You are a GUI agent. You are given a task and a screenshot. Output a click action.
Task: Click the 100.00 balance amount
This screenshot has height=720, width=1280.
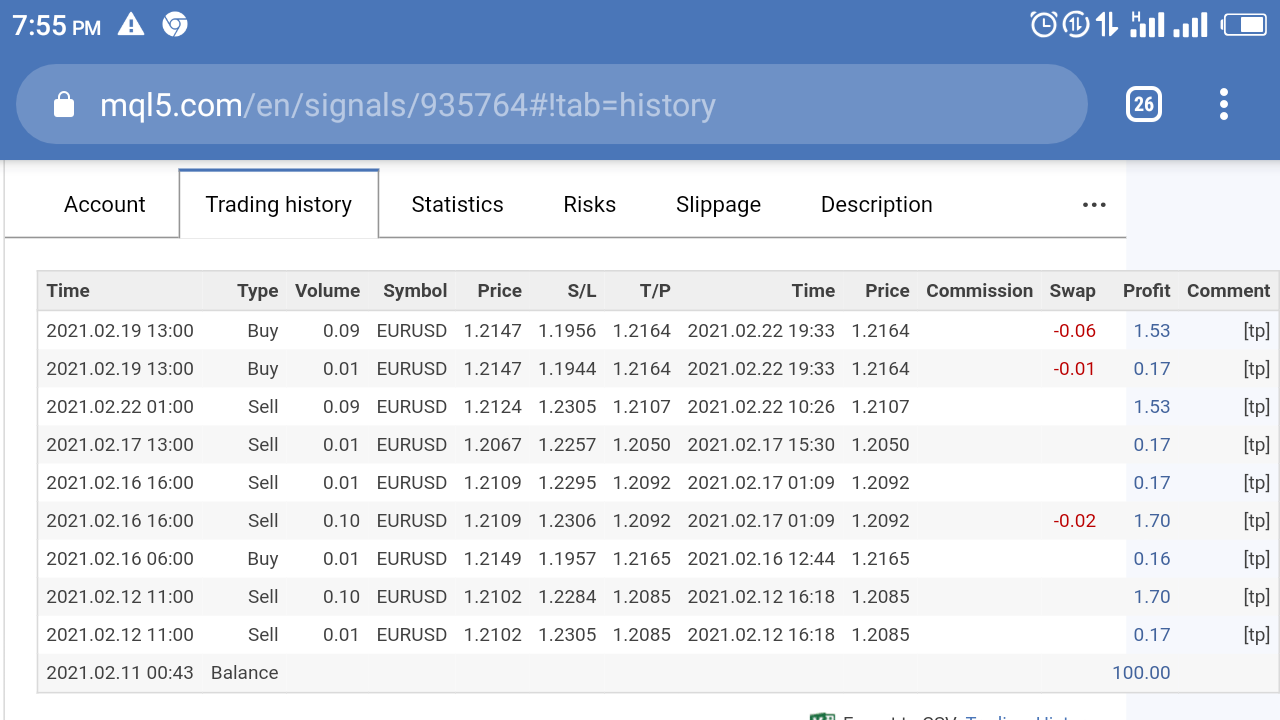1141,673
